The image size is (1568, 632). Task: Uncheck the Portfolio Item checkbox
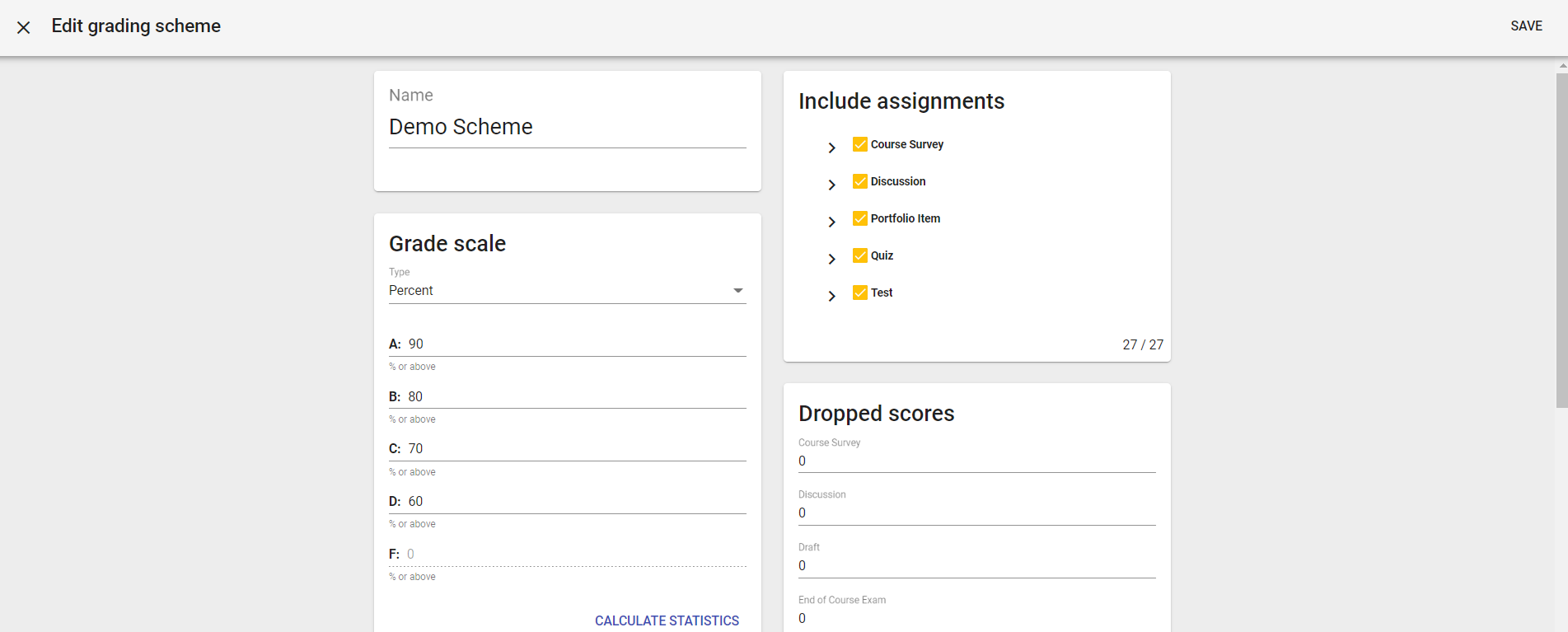click(860, 218)
